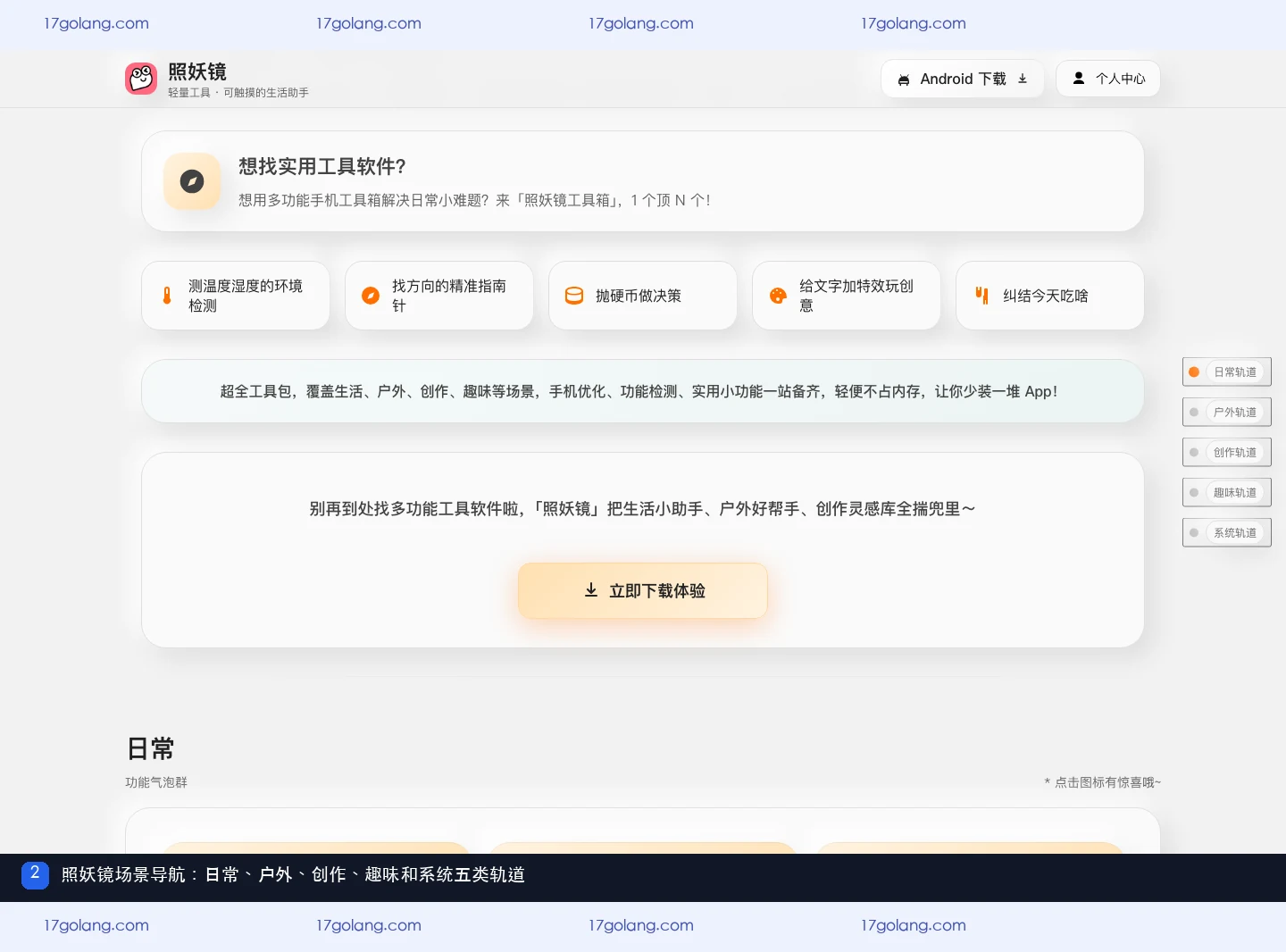
Task: Open the 个人中心 user center
Action: (1108, 79)
